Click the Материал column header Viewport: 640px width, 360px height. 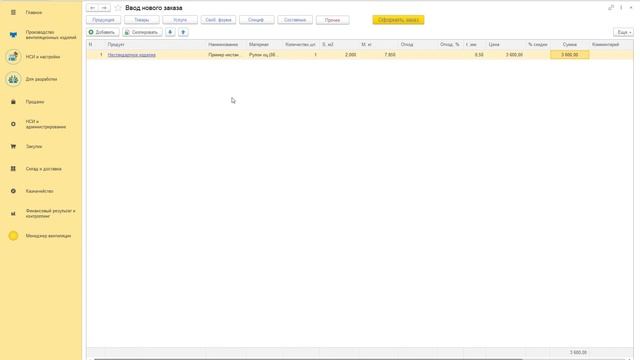point(264,44)
